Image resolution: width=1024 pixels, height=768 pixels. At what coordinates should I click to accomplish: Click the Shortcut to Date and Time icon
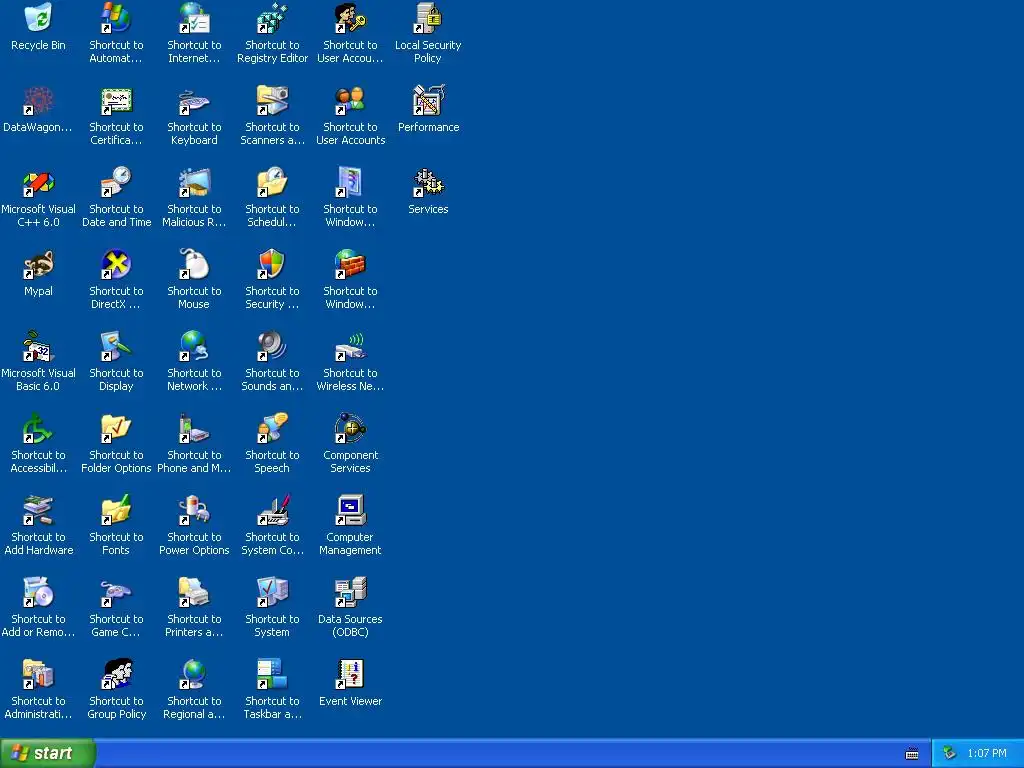click(116, 182)
